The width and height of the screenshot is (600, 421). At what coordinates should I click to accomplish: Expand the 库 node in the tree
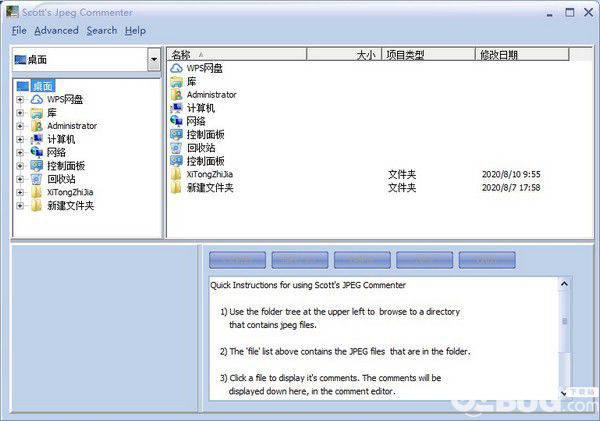[x=20, y=113]
